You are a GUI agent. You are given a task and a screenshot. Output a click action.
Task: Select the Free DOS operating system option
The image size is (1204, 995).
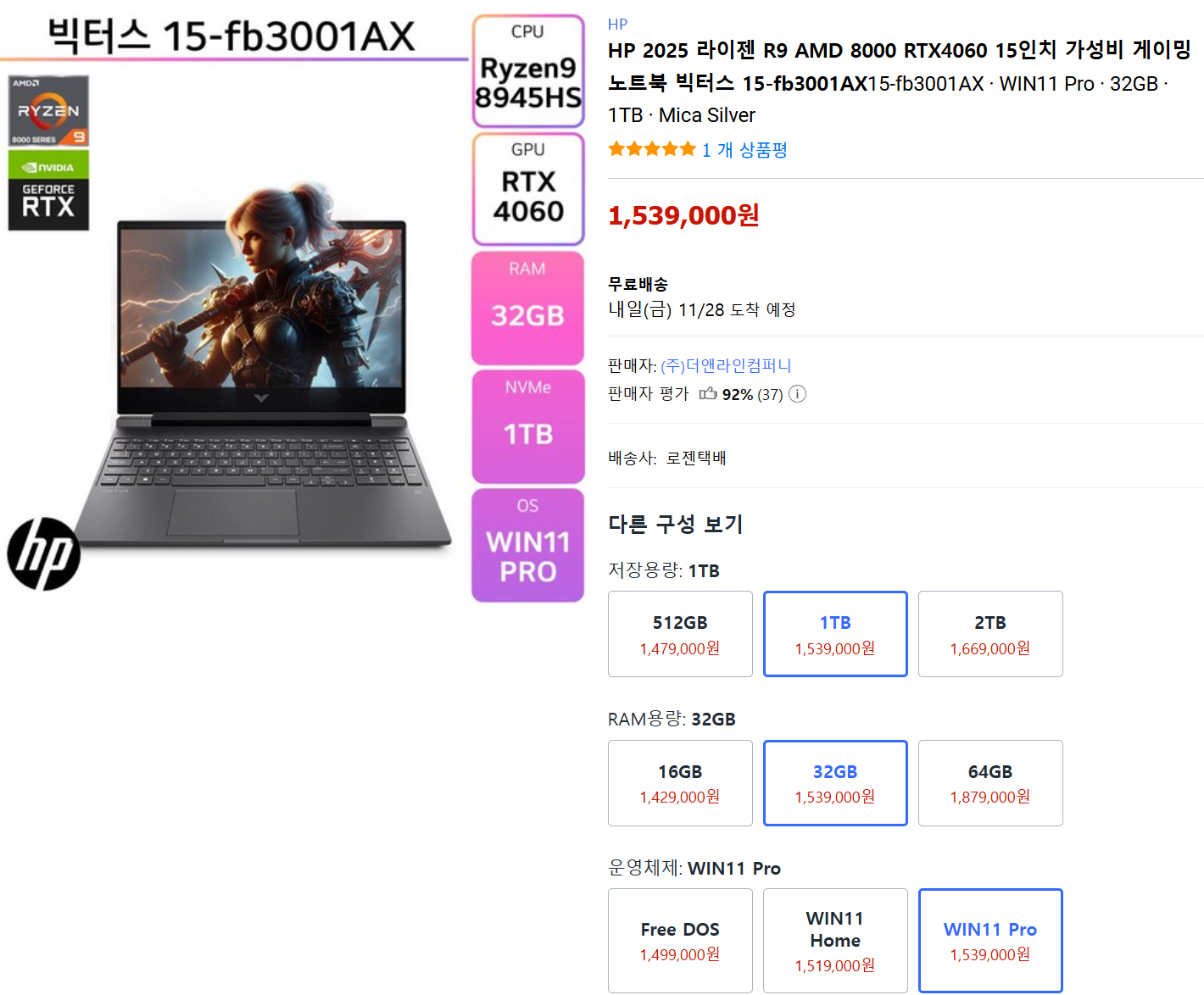tap(680, 941)
